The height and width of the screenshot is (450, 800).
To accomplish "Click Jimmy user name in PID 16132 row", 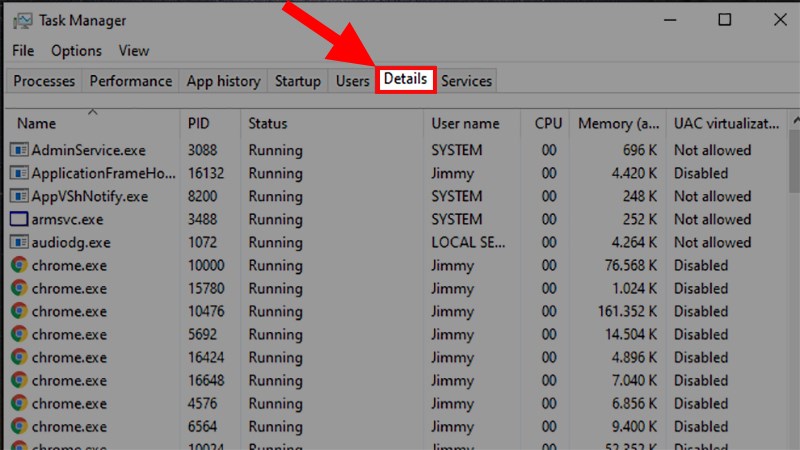I will (453, 173).
